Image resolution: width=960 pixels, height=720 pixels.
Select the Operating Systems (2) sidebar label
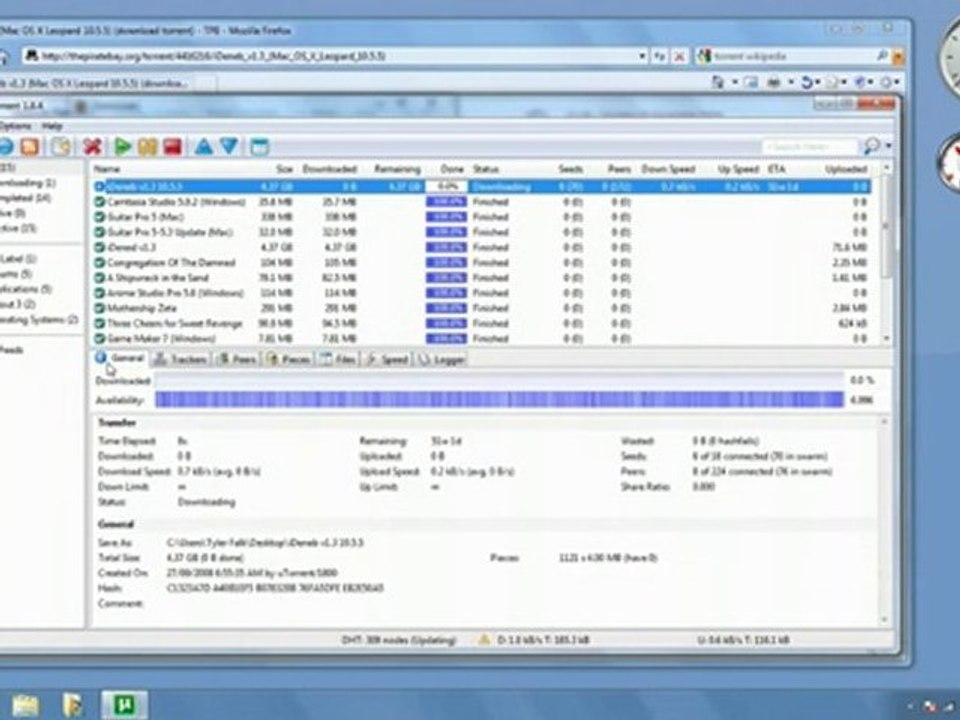39,320
